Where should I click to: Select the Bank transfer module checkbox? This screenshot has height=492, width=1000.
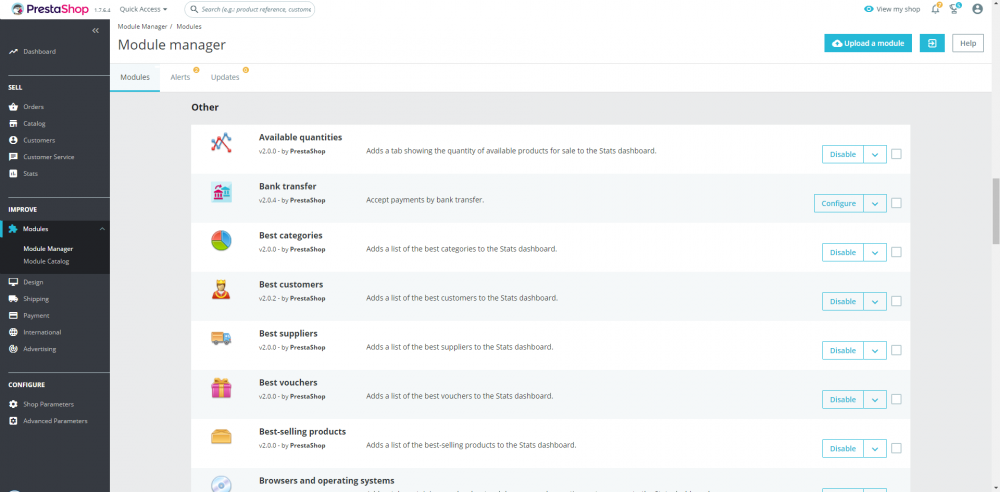(896, 203)
